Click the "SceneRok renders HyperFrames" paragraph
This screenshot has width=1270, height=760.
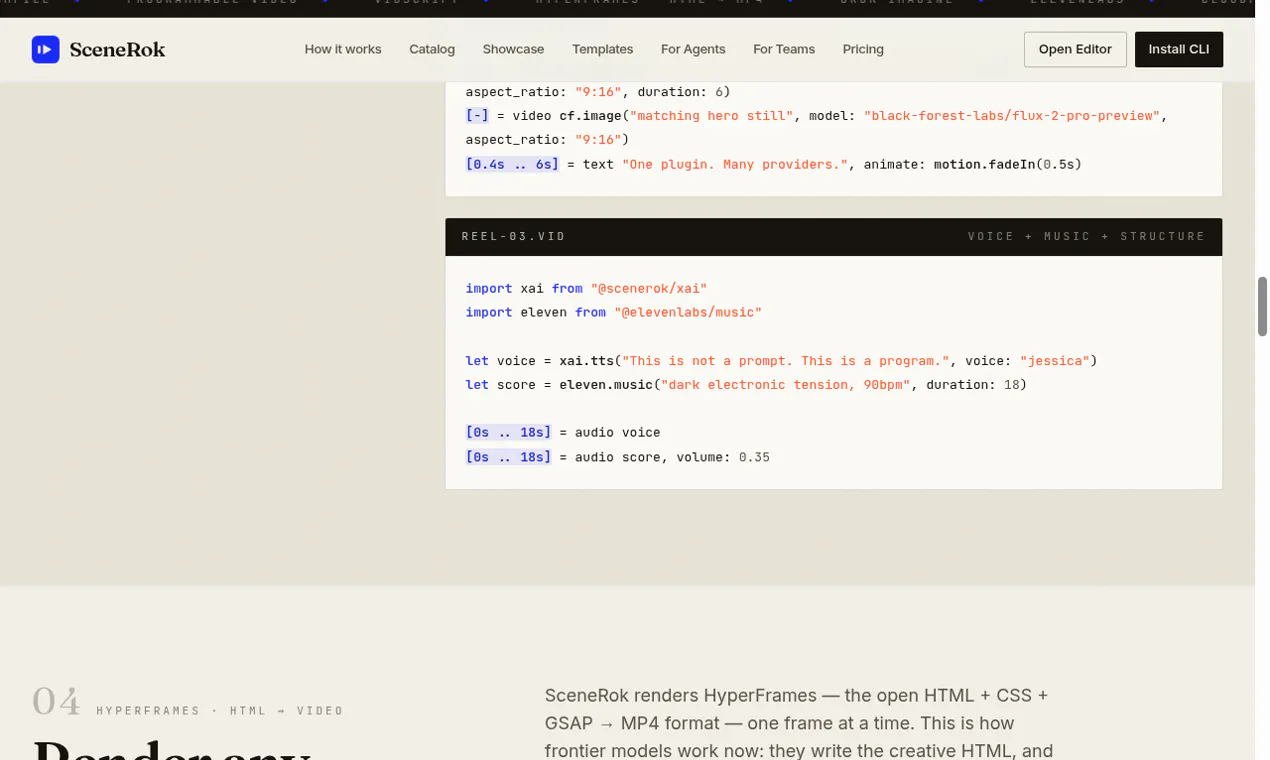click(x=799, y=723)
